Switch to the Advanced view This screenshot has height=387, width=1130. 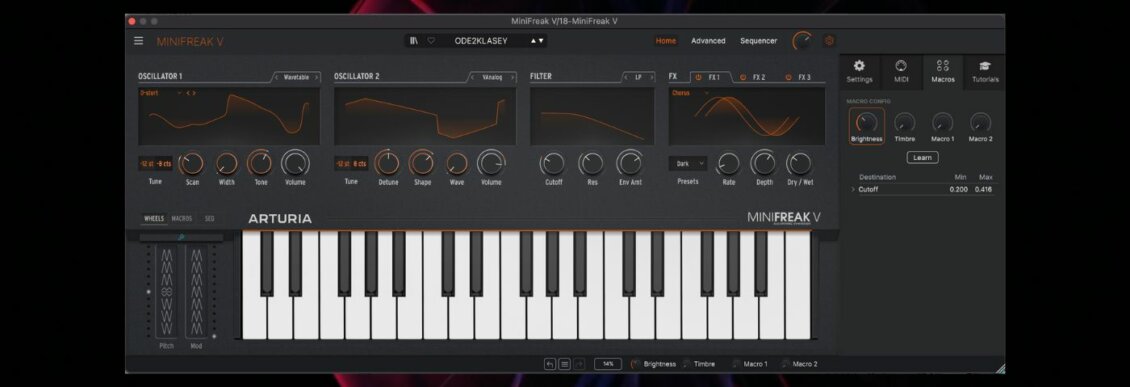pos(708,41)
